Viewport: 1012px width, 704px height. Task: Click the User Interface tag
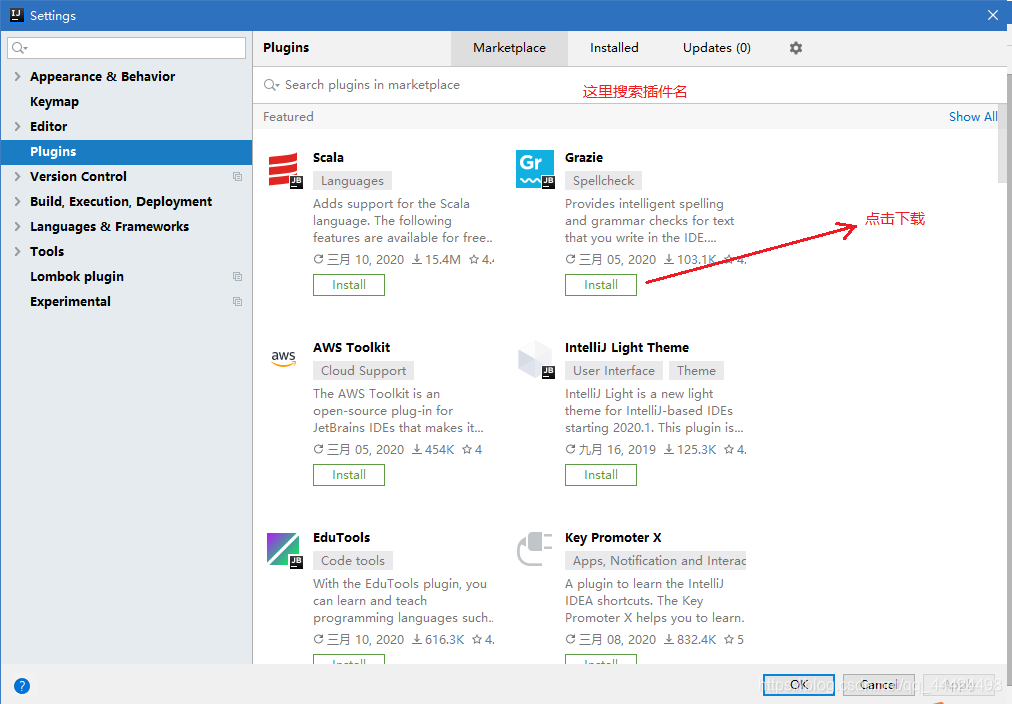pyautogui.click(x=614, y=370)
